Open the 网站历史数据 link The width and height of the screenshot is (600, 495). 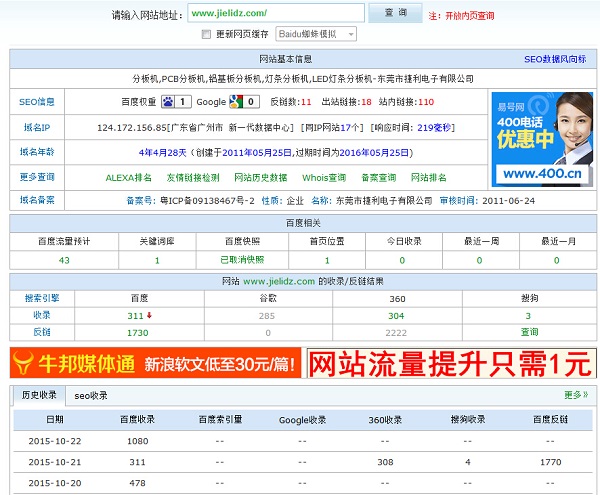coord(261,177)
